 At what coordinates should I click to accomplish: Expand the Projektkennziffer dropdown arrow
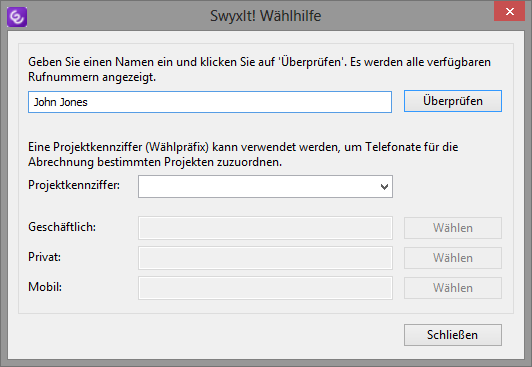[384, 187]
